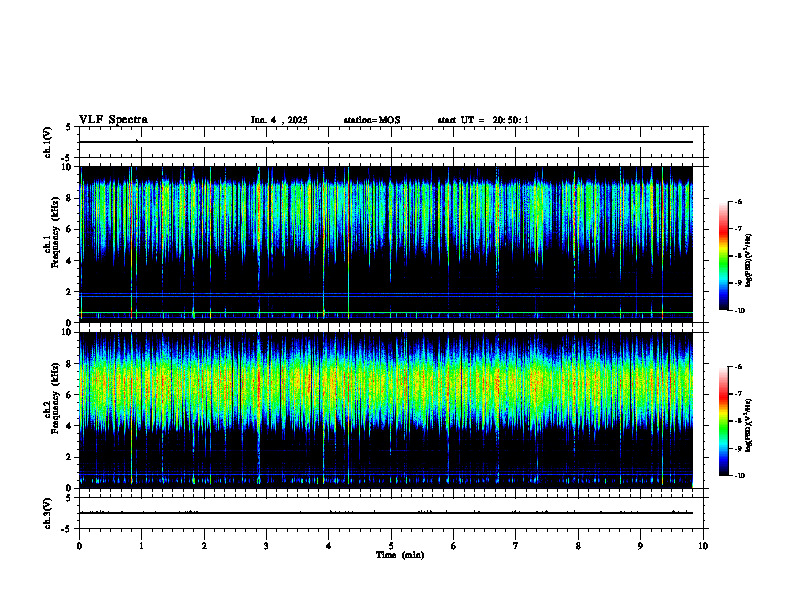
Task: Click the "Time (min)" x-axis label
Action: (400, 555)
